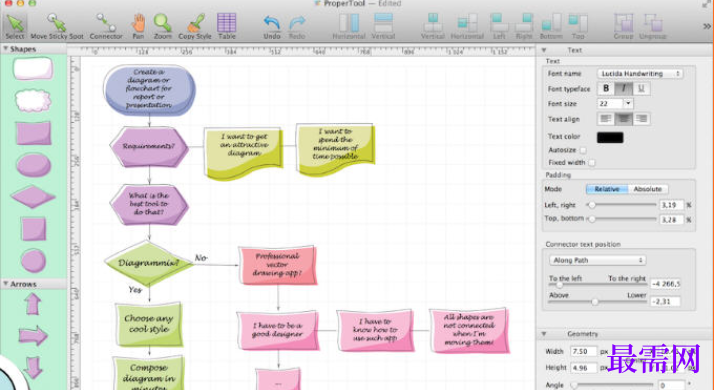Undo the last action
This screenshot has height=390, width=719.
tap(272, 27)
